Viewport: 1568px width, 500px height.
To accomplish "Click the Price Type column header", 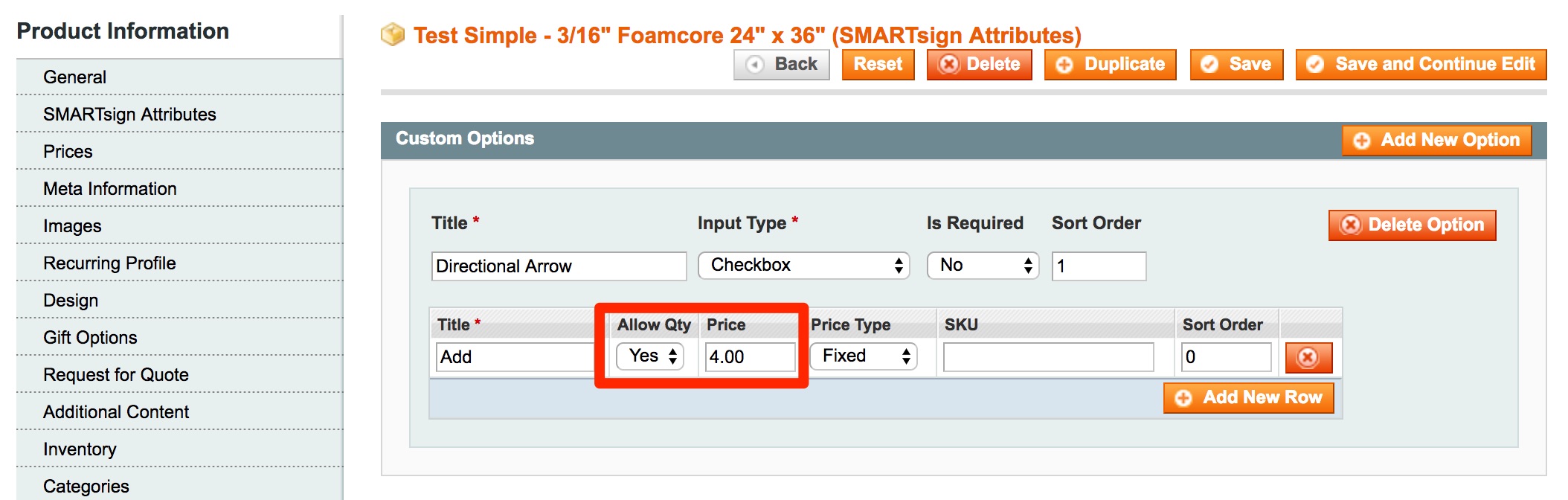I will pyautogui.click(x=850, y=325).
